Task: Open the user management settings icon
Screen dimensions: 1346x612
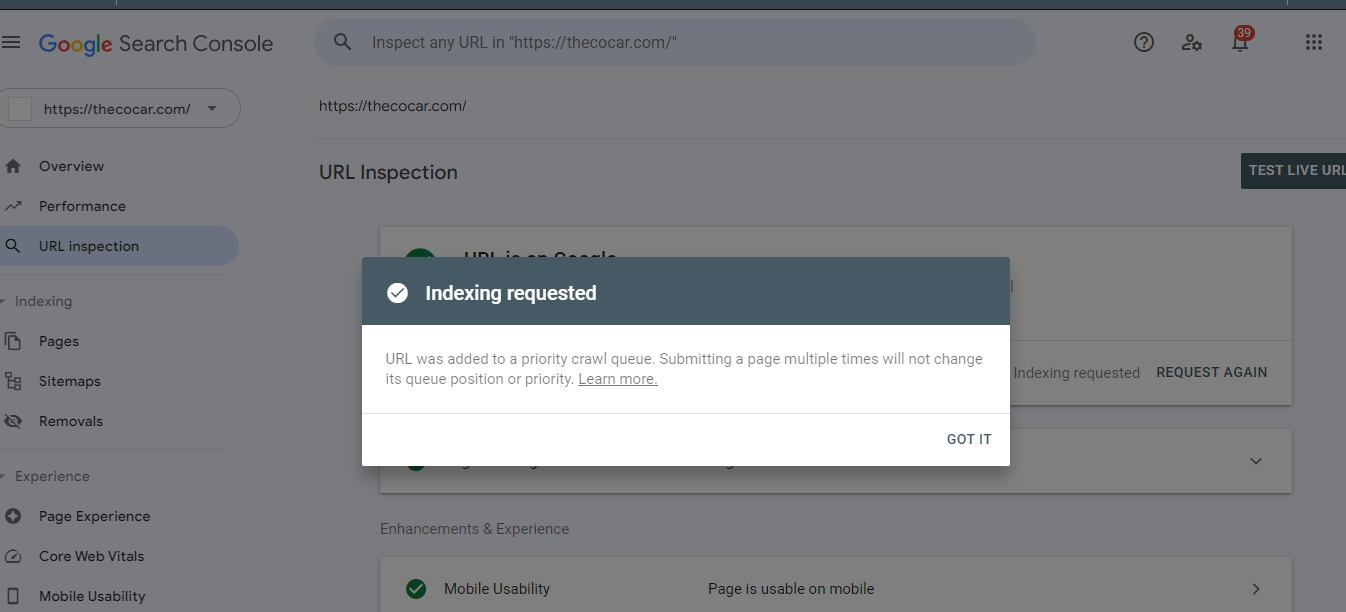Action: [x=1192, y=42]
